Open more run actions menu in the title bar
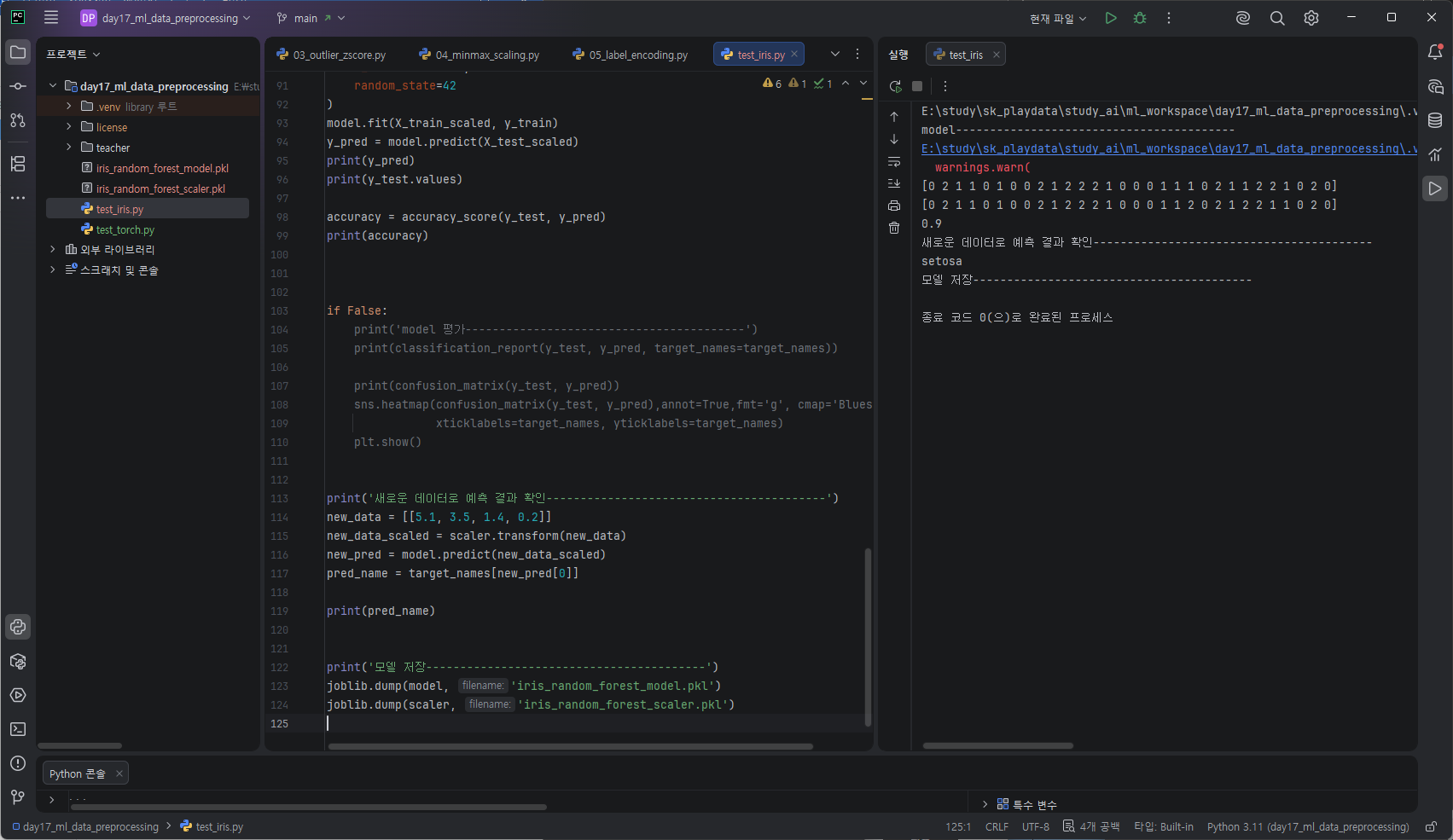 point(1169,18)
